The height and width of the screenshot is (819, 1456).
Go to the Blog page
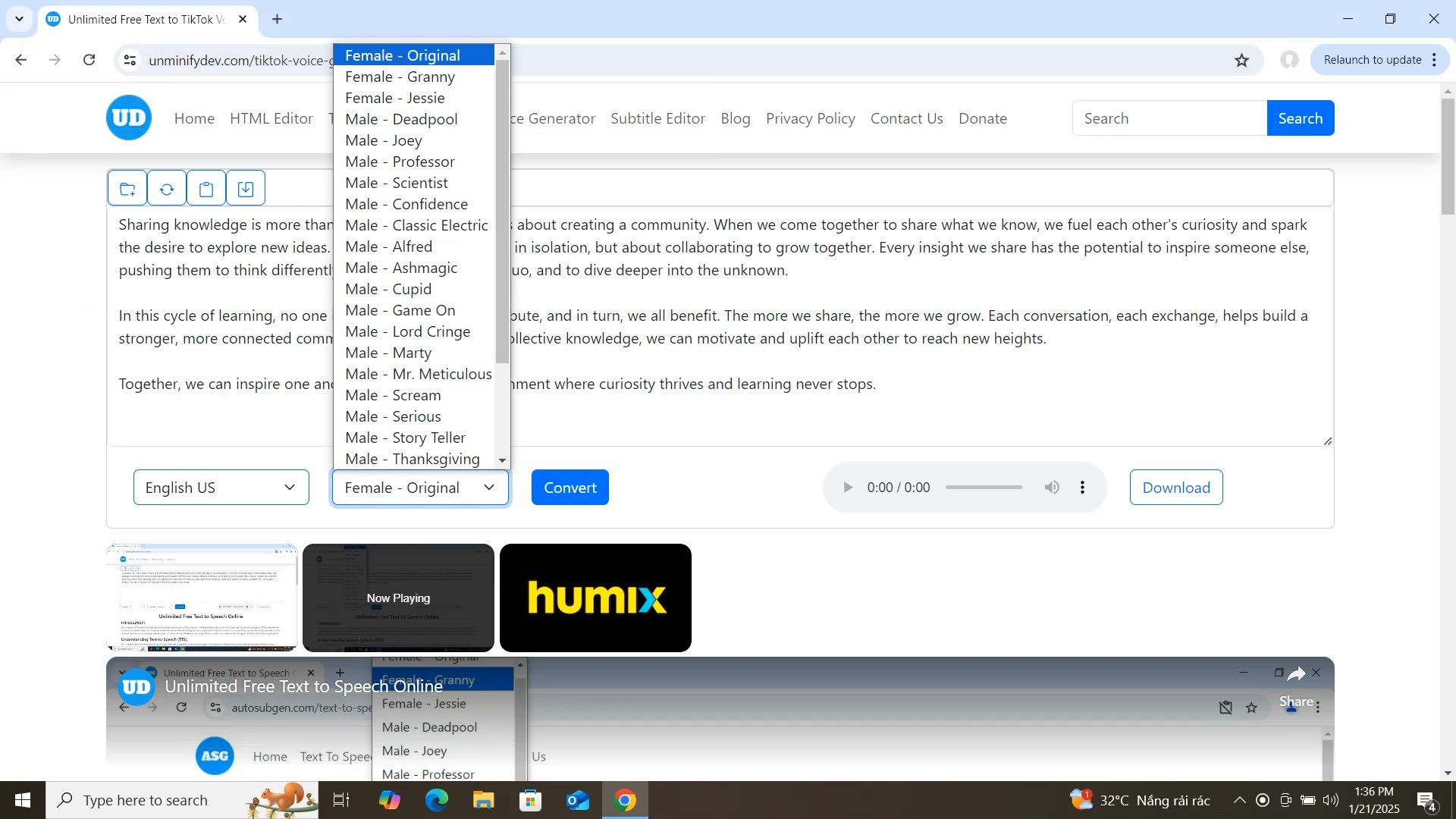click(736, 118)
